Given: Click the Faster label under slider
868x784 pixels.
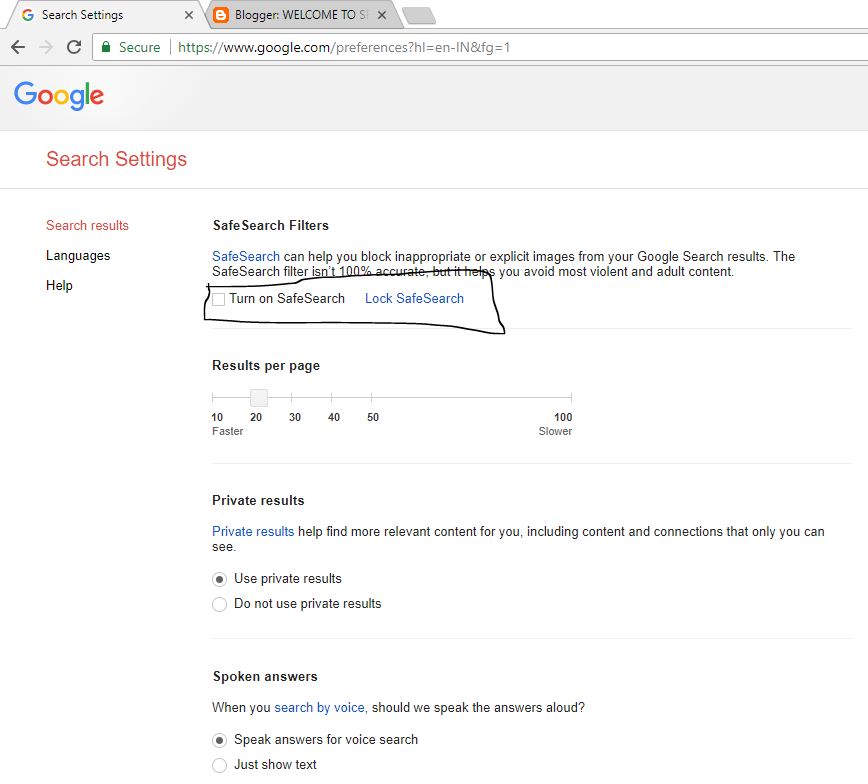Looking at the screenshot, I should [228, 431].
